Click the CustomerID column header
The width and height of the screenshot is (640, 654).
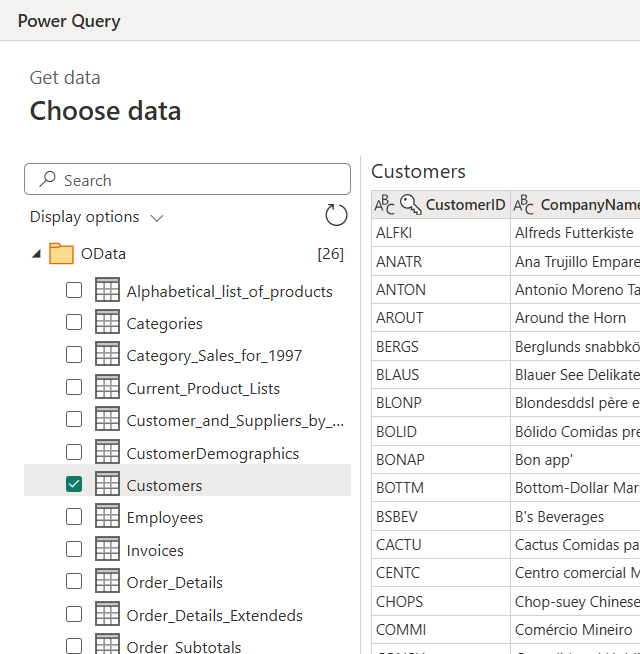[465, 205]
